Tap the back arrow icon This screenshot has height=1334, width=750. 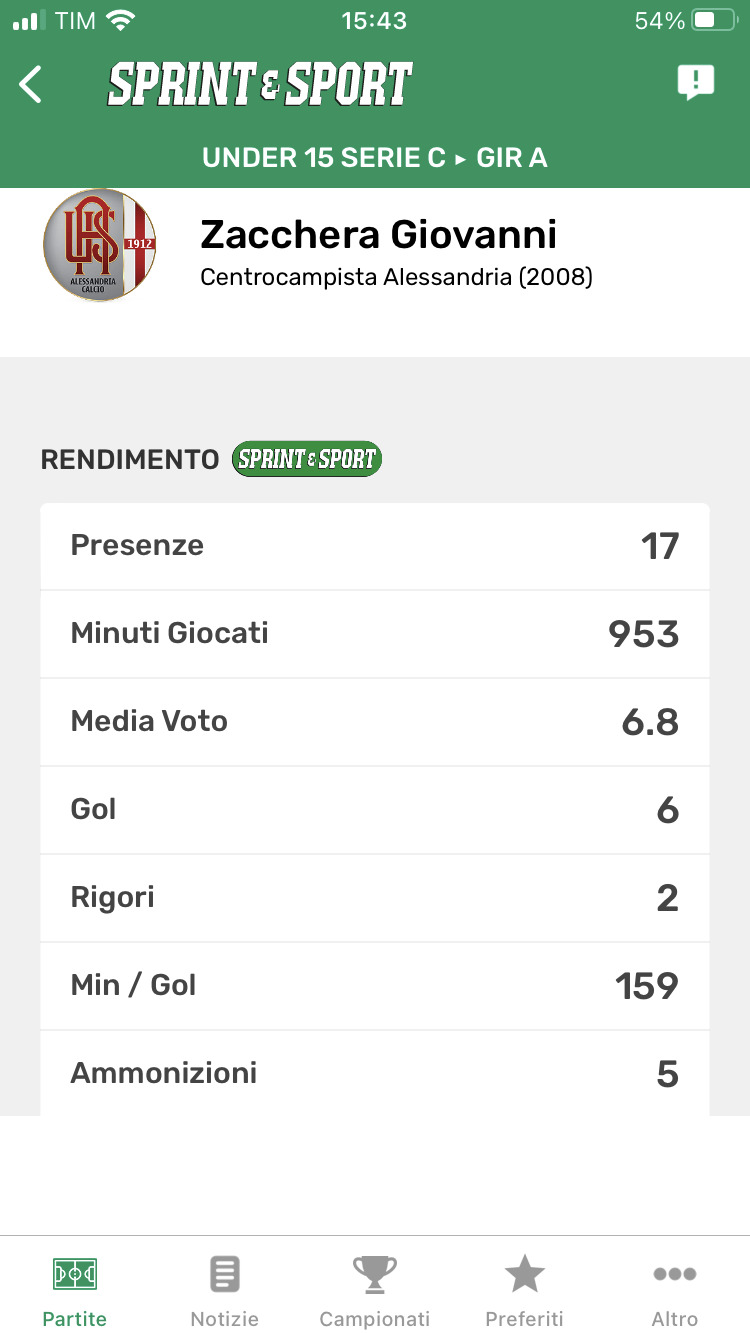tap(32, 85)
